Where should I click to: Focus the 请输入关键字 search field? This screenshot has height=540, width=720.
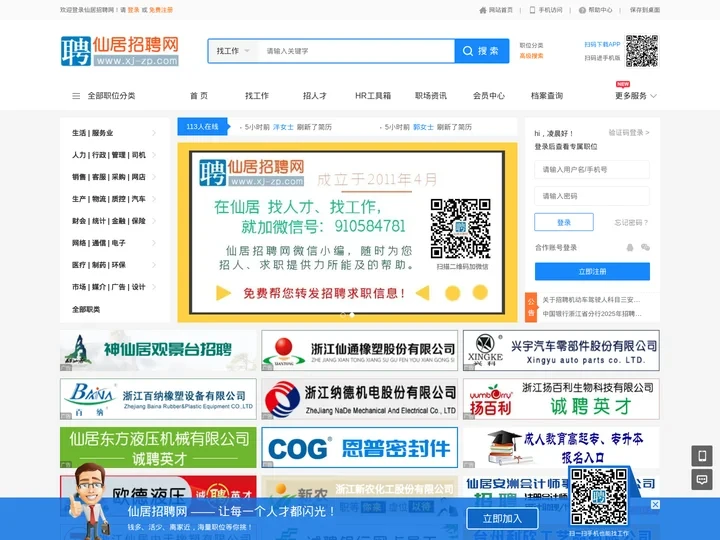[356, 51]
